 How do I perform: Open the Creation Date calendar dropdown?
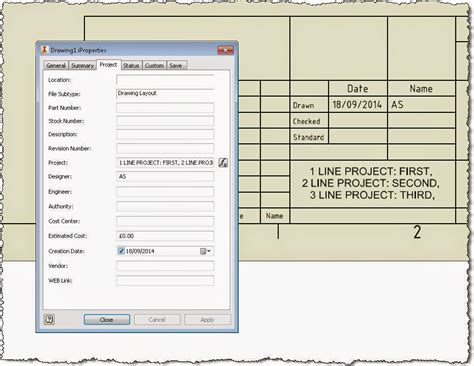click(205, 251)
